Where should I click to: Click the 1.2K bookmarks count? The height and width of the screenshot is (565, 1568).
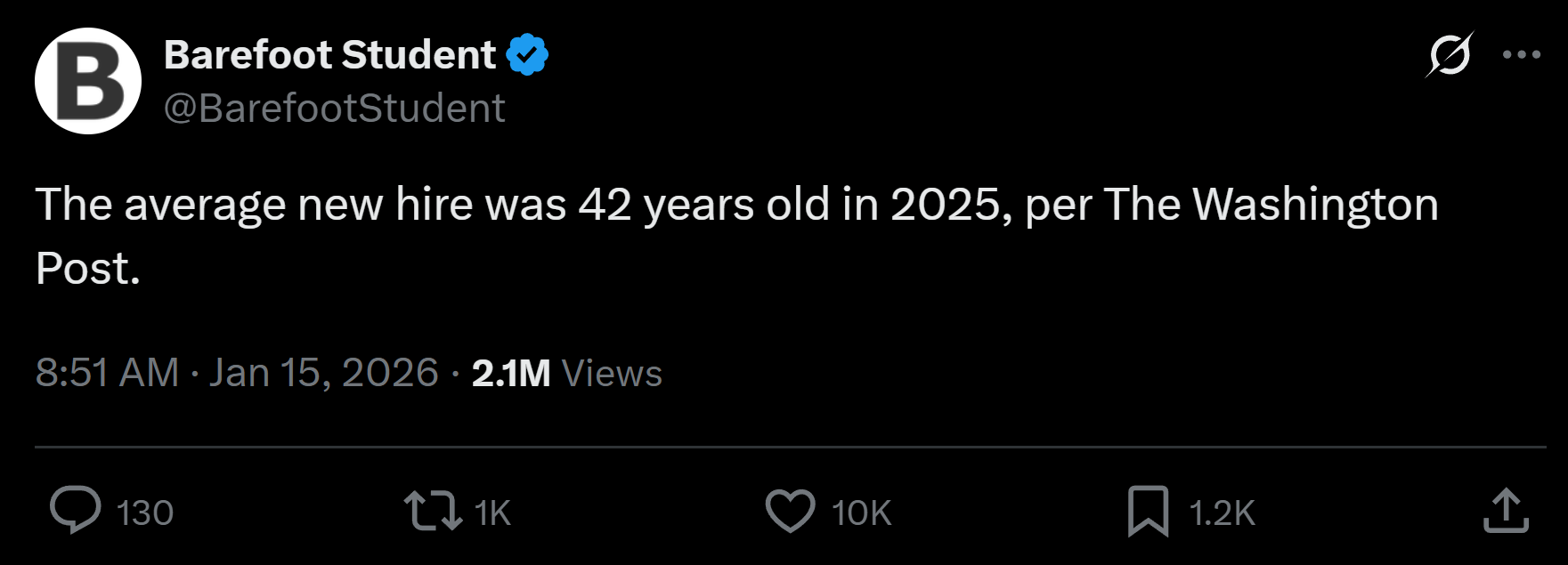click(x=1223, y=513)
